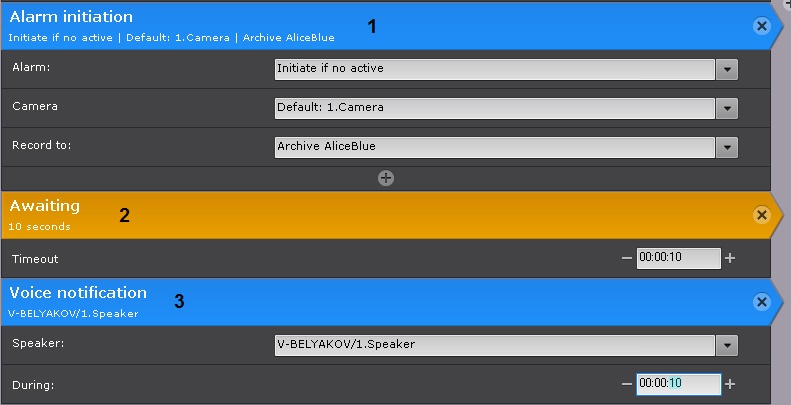
Task: Remove the Awaiting action block
Action: [x=762, y=214]
